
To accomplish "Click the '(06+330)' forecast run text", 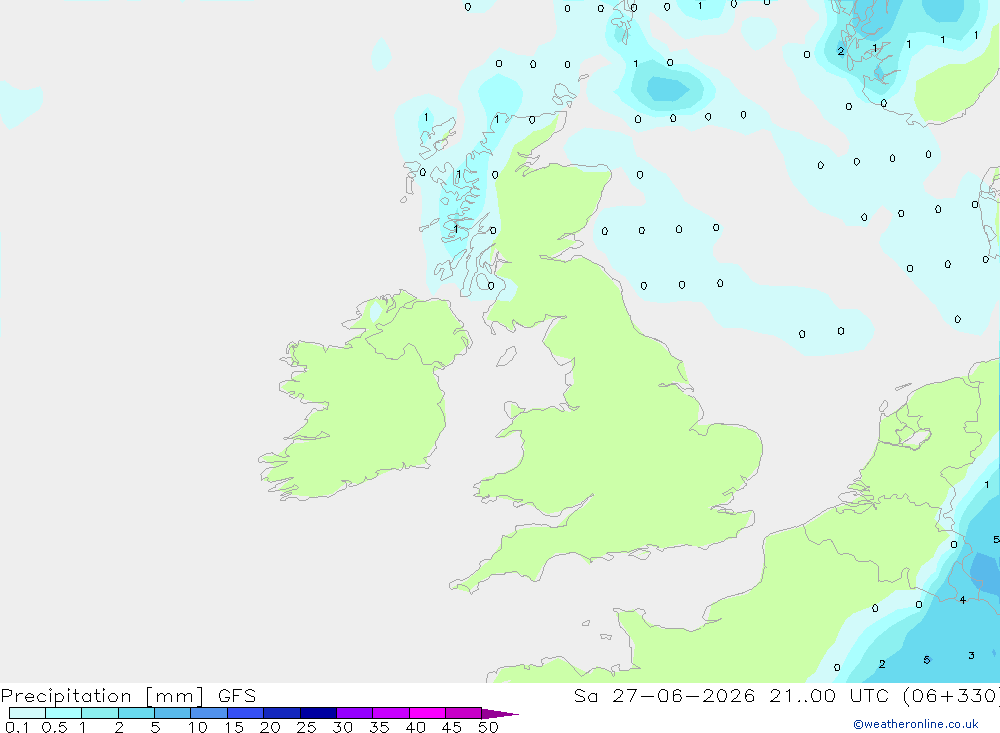I will tap(952, 696).
